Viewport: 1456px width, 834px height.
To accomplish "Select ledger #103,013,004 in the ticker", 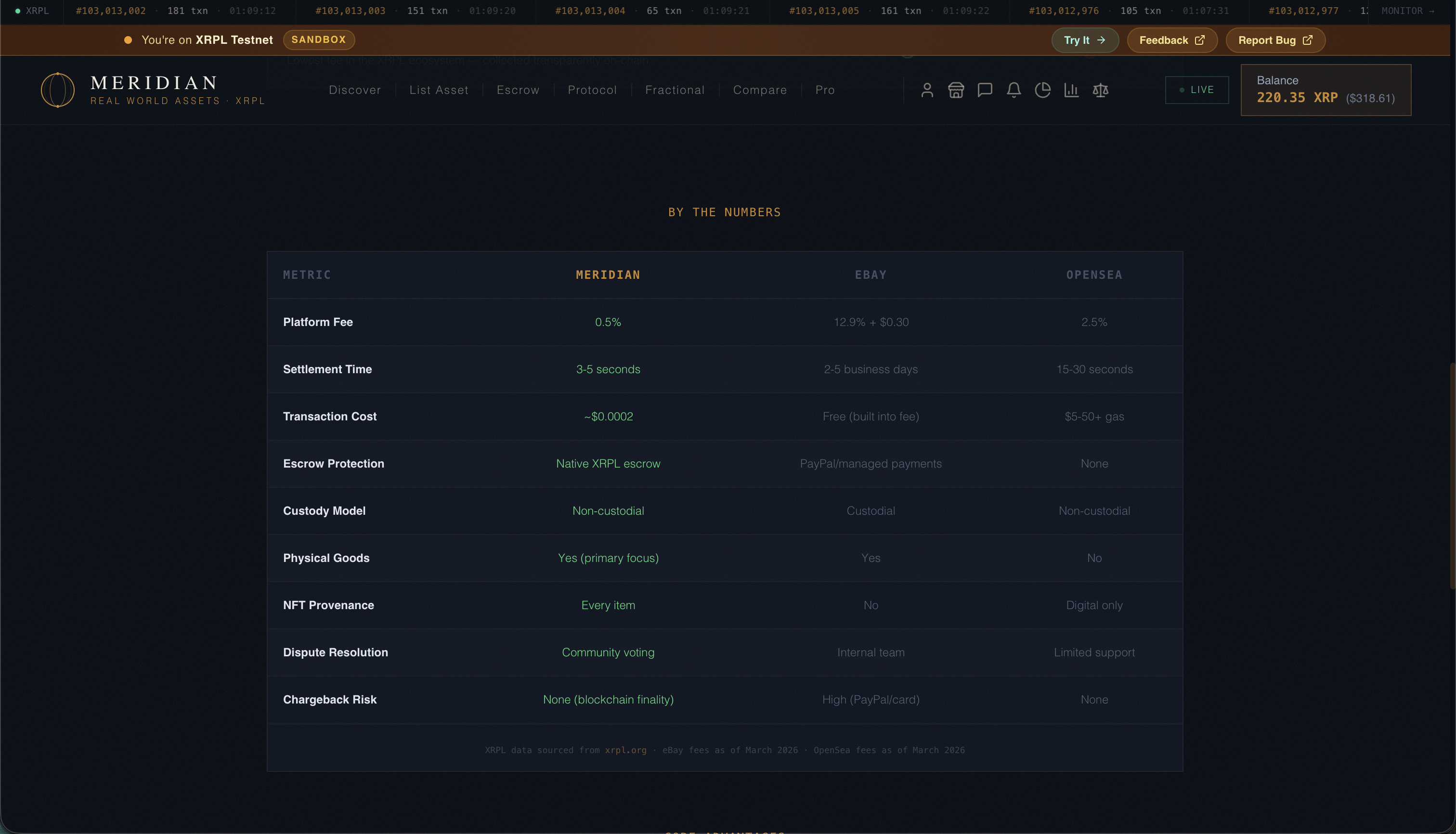I will (x=590, y=11).
